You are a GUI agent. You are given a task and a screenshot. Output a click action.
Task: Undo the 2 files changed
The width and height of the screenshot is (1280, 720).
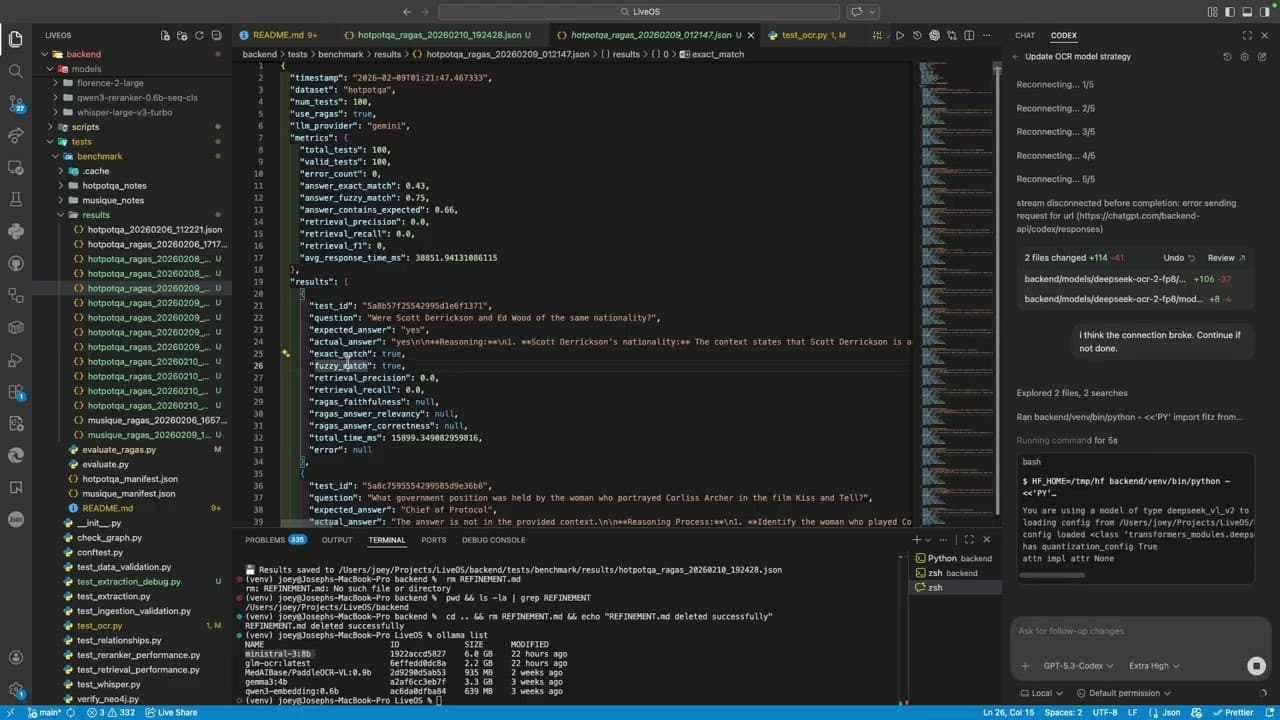point(1177,258)
